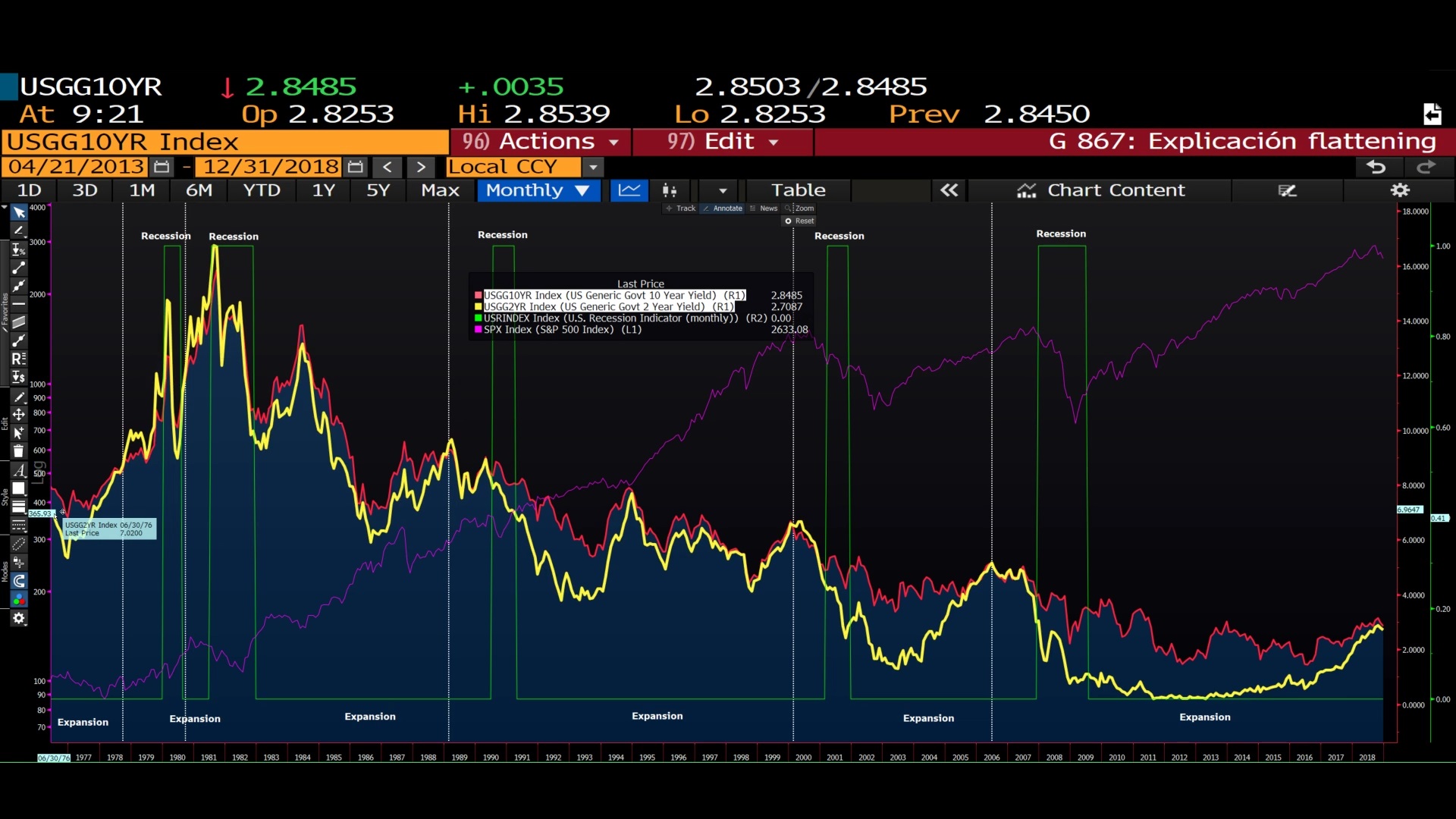Open Chart Content panel
Image resolution: width=1456 pixels, height=819 pixels.
click(1100, 190)
